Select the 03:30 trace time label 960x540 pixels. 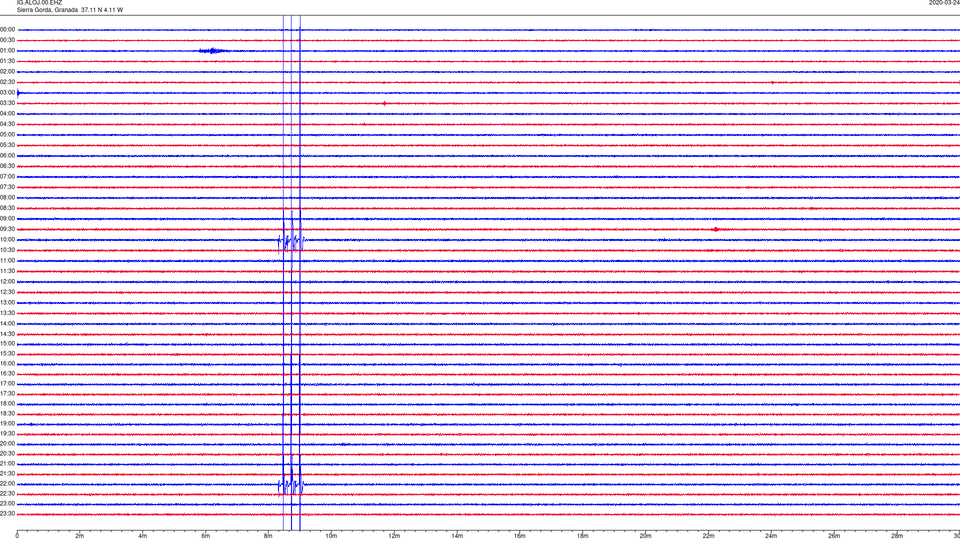coord(7,103)
